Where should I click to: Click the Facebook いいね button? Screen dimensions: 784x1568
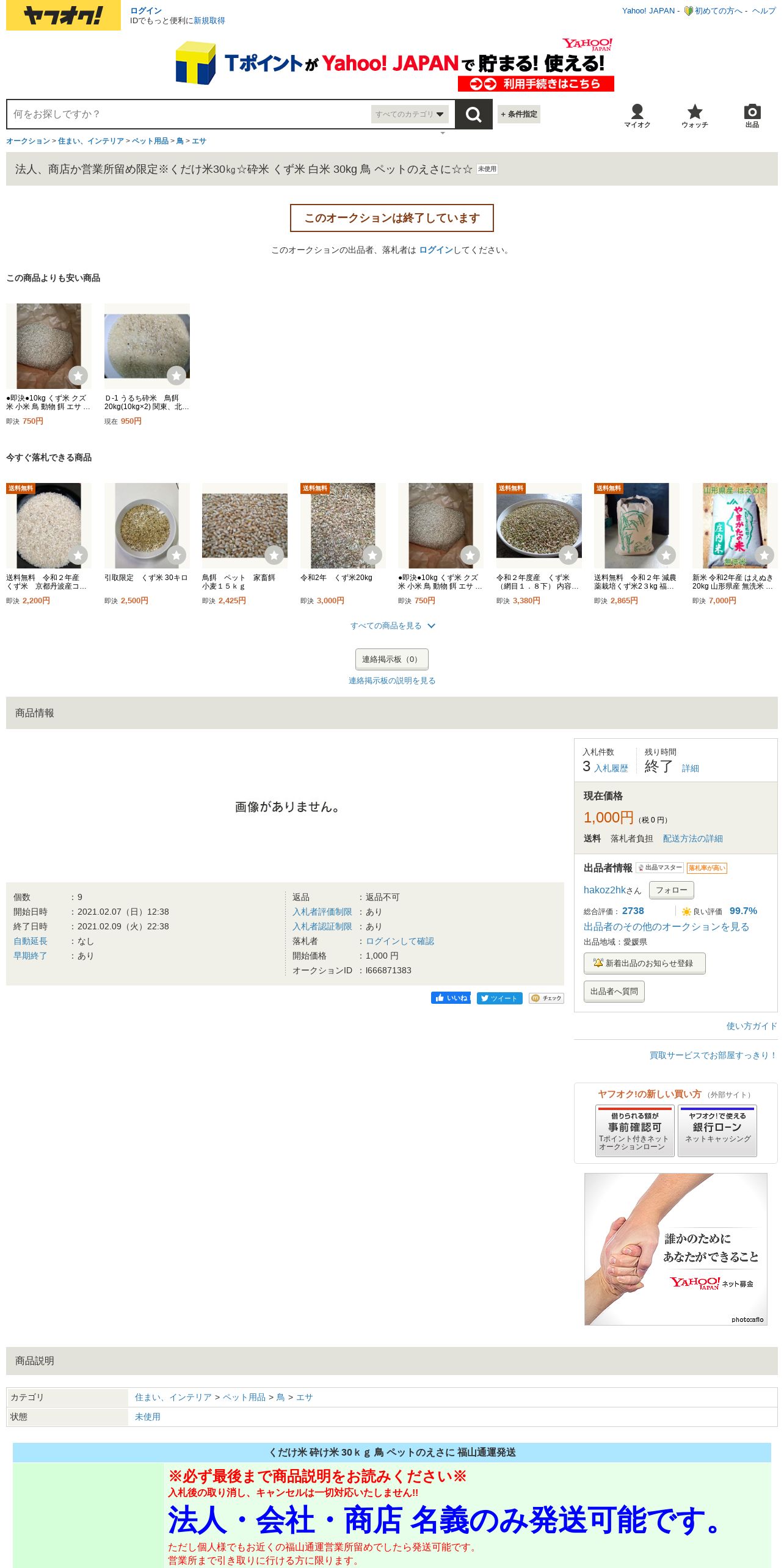451,998
